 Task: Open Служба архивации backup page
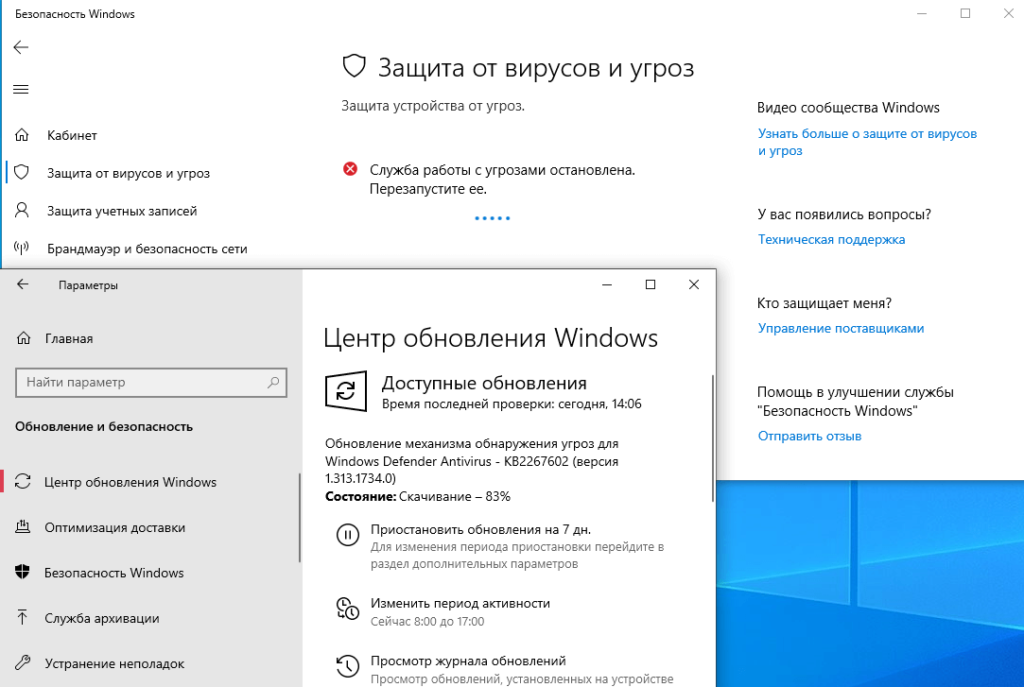click(x=101, y=618)
